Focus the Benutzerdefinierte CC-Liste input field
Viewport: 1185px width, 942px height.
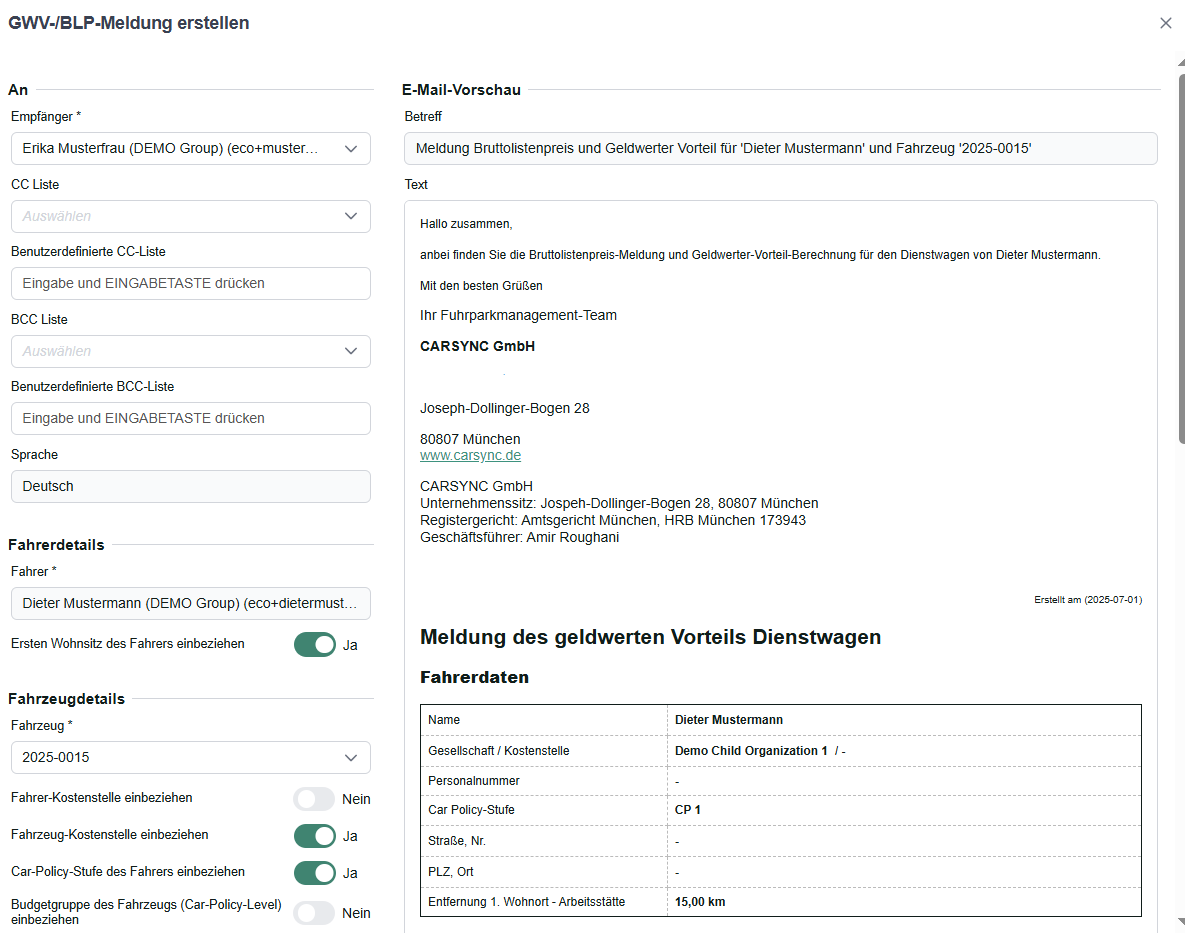(x=190, y=284)
